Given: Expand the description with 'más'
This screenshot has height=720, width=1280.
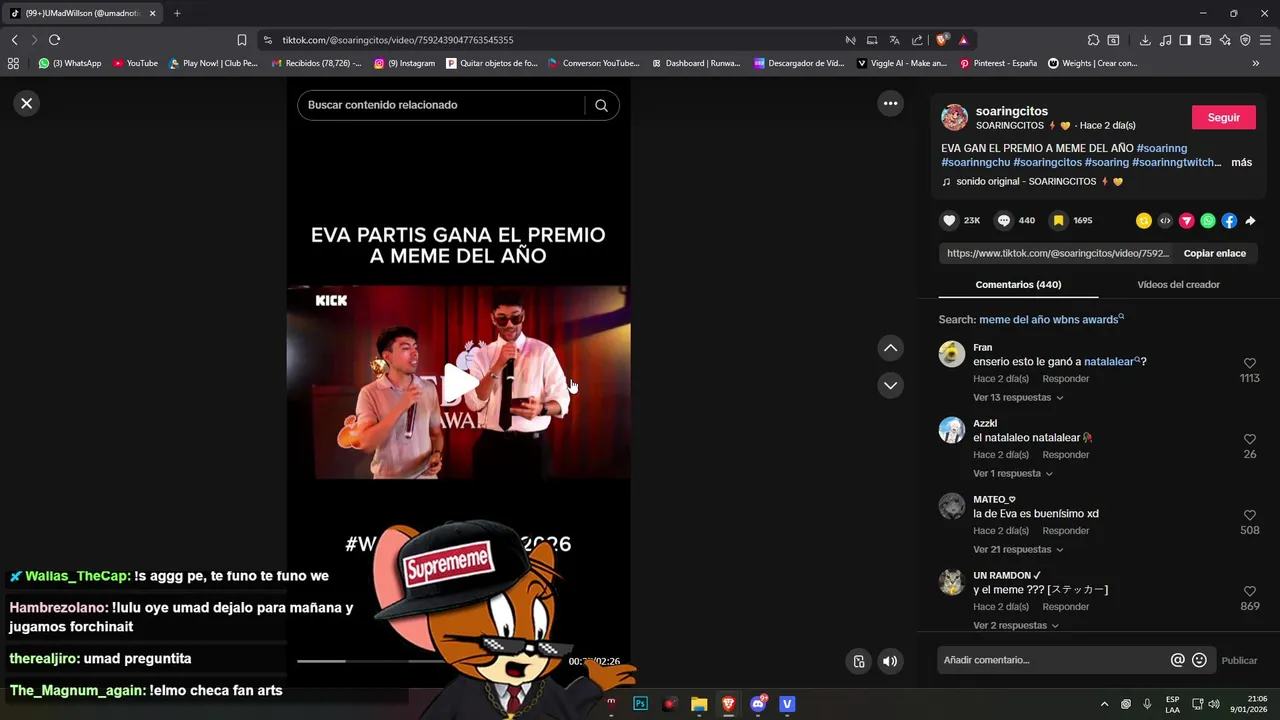Looking at the screenshot, I should [1241, 162].
